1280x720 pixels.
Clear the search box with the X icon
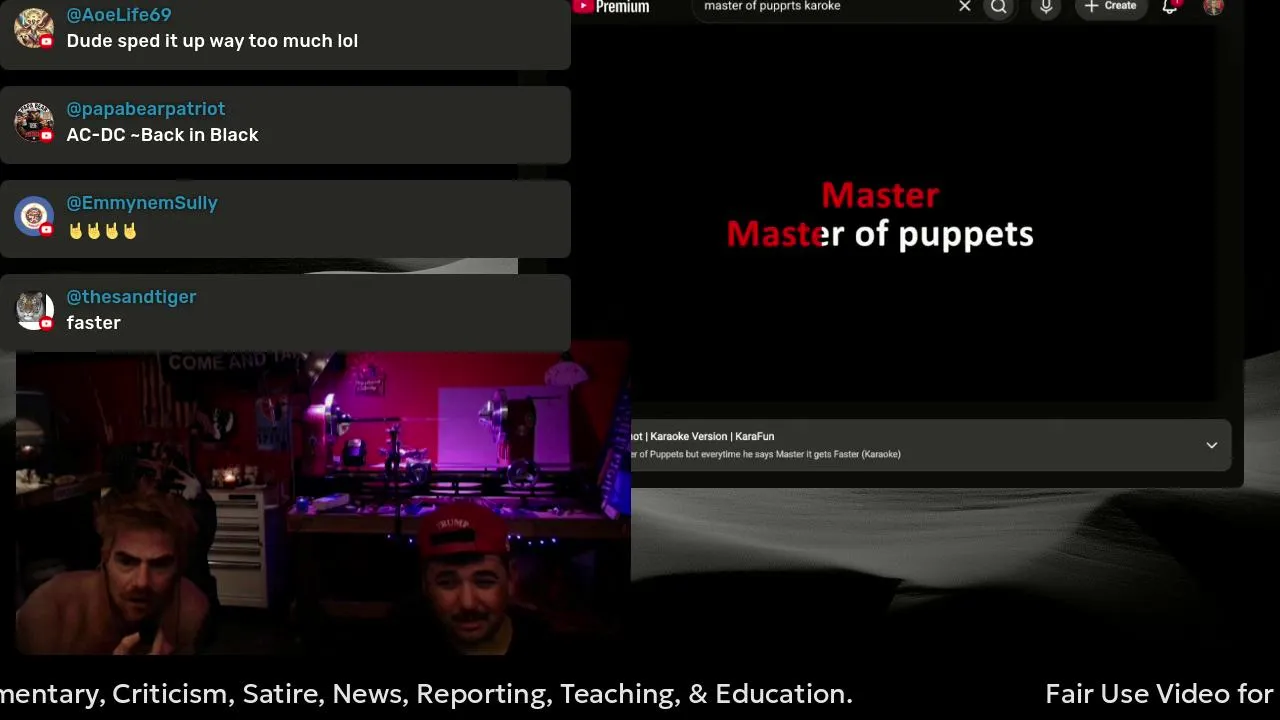(965, 7)
